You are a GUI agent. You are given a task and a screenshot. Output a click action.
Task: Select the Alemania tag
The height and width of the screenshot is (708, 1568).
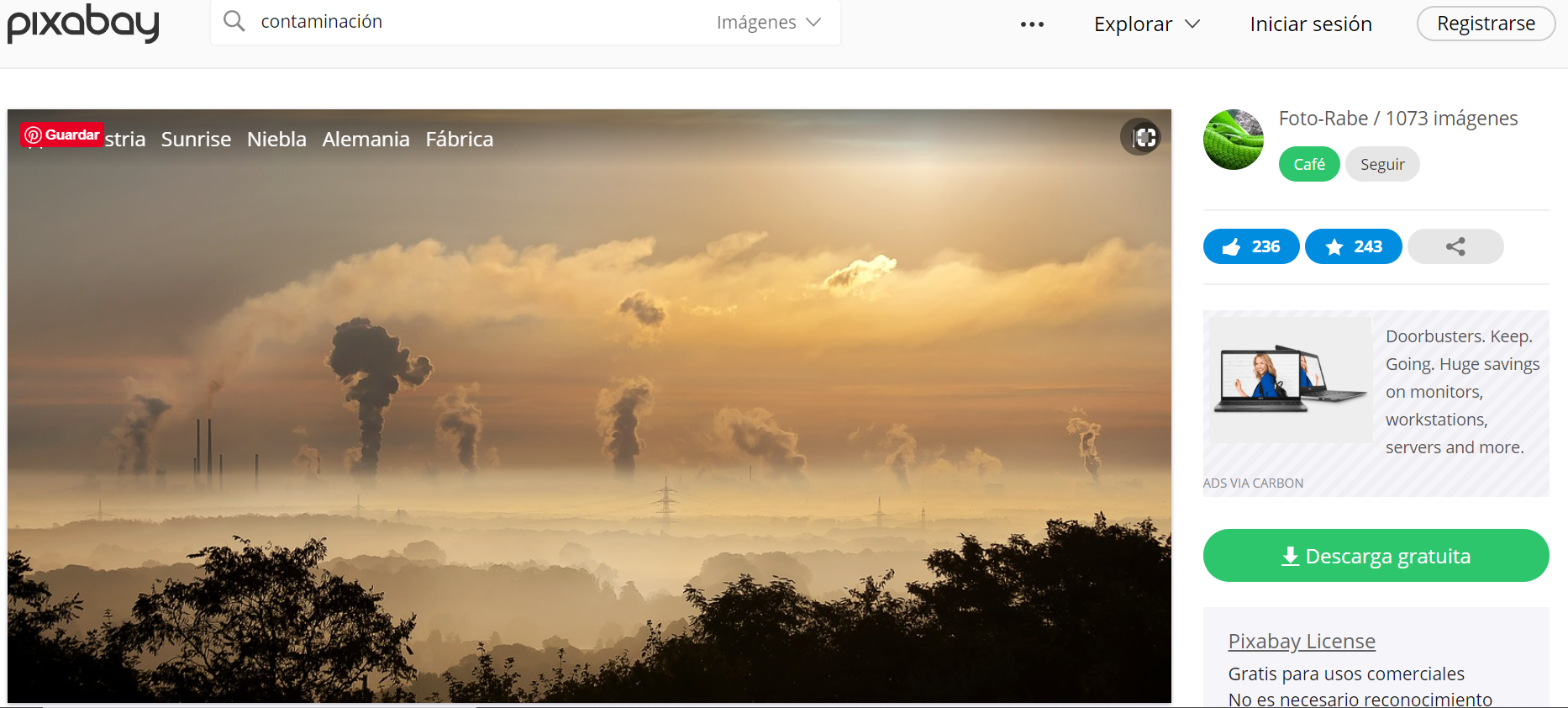tap(366, 140)
